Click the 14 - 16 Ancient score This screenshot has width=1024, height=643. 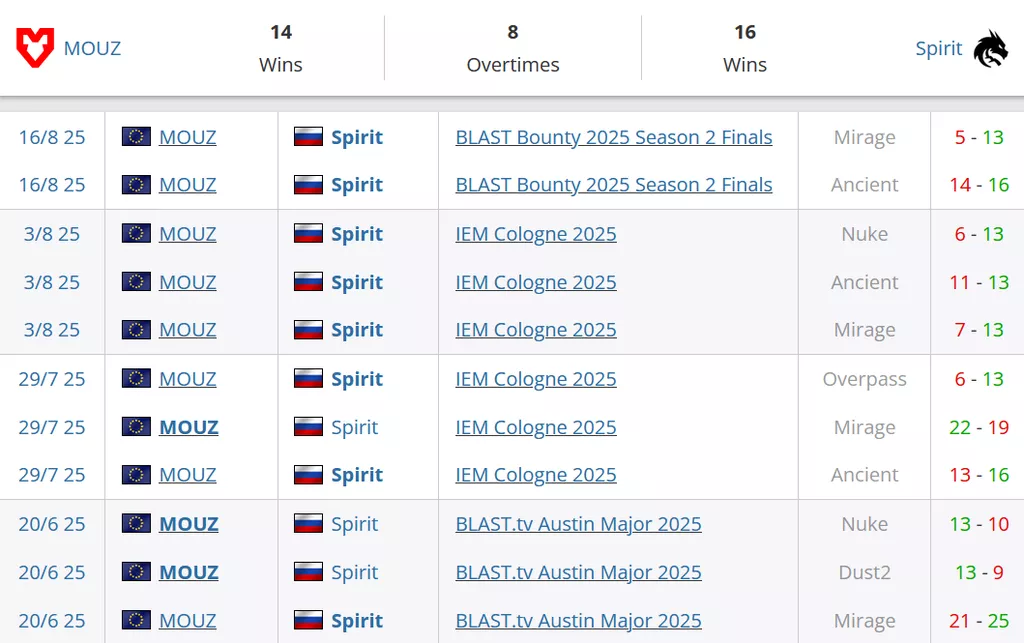tap(979, 185)
